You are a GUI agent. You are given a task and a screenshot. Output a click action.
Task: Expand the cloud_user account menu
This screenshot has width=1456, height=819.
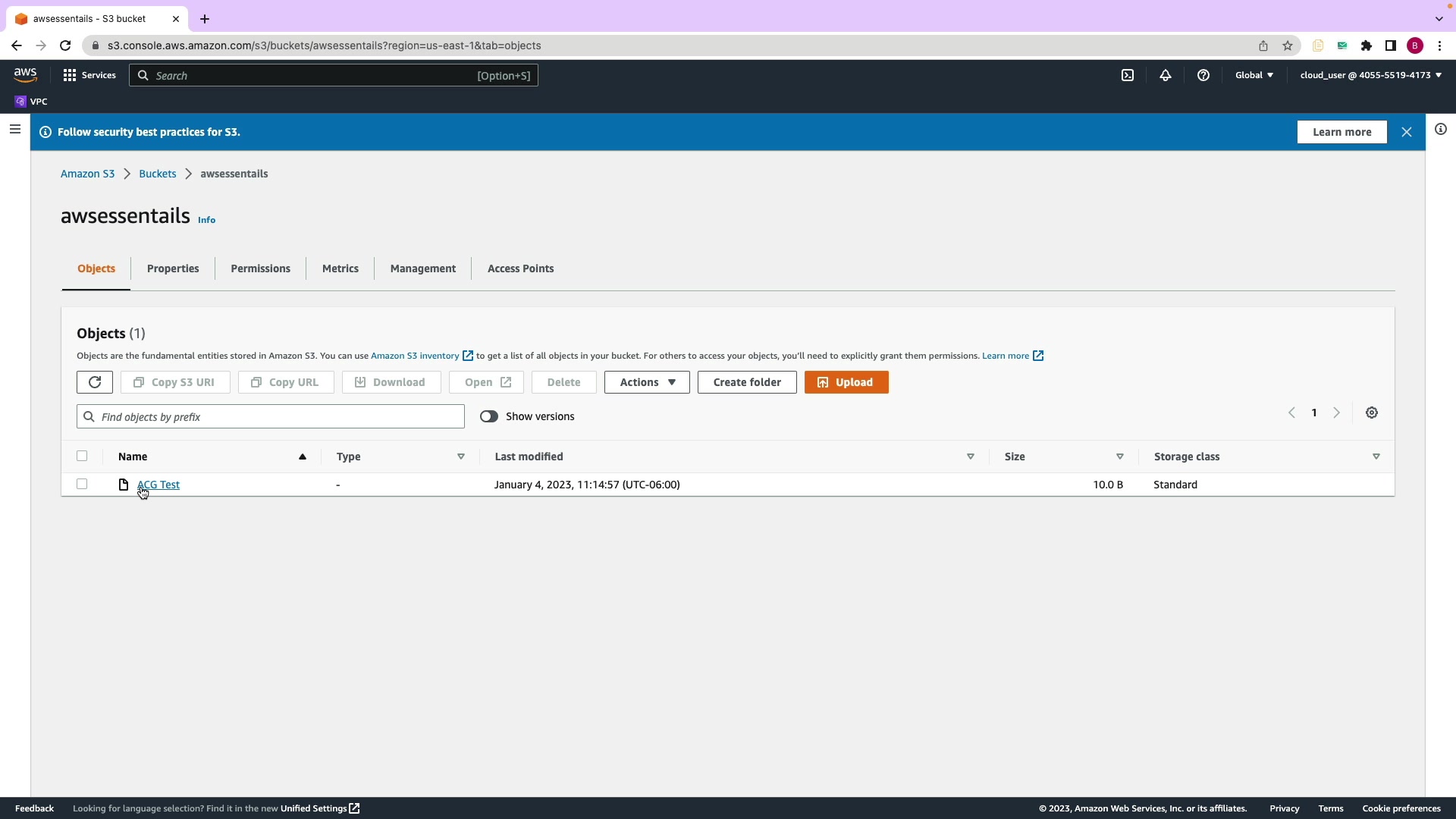(x=1370, y=75)
